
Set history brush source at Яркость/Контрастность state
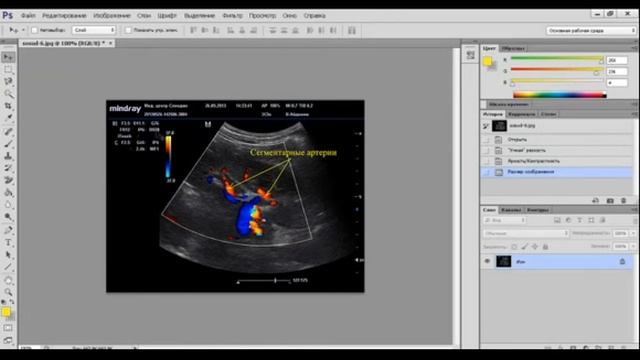point(486,161)
